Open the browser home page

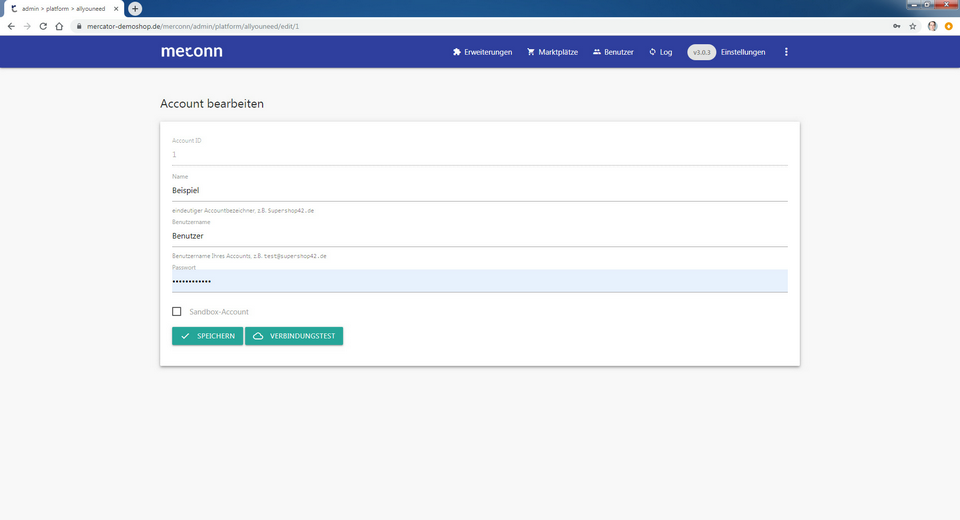pos(59,26)
